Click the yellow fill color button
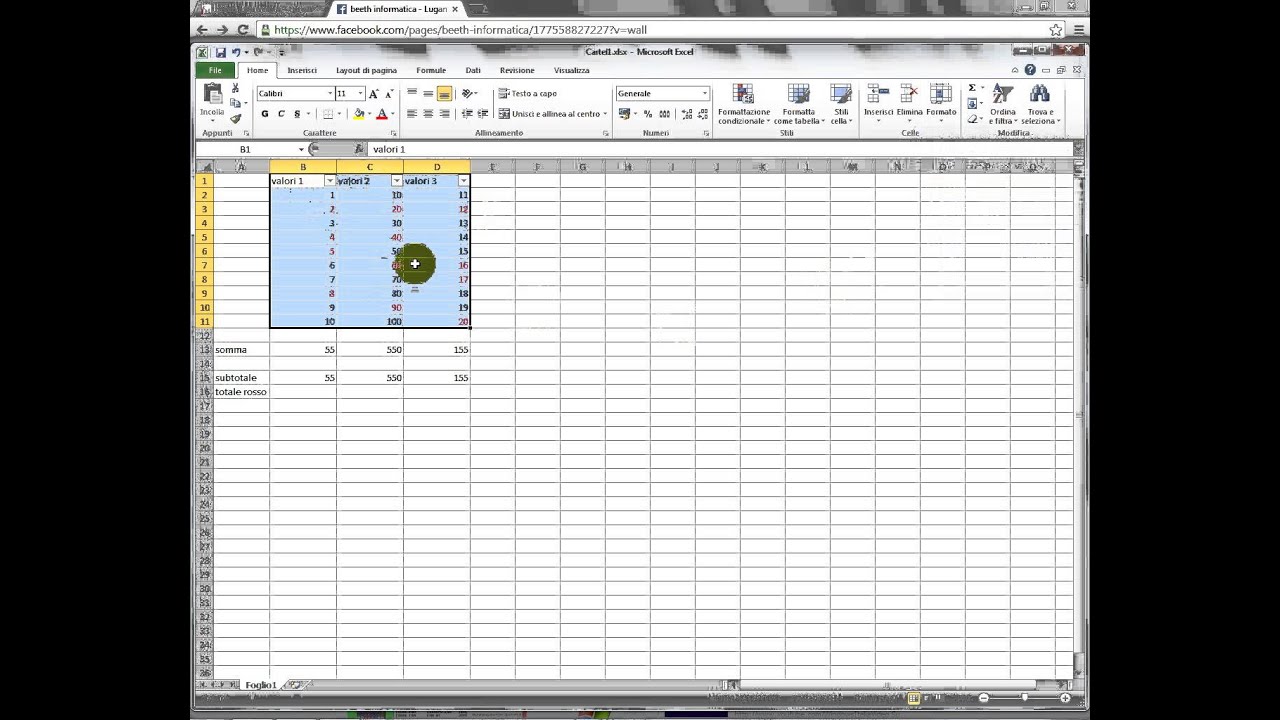Viewport: 1280px width, 720px height. click(359, 114)
